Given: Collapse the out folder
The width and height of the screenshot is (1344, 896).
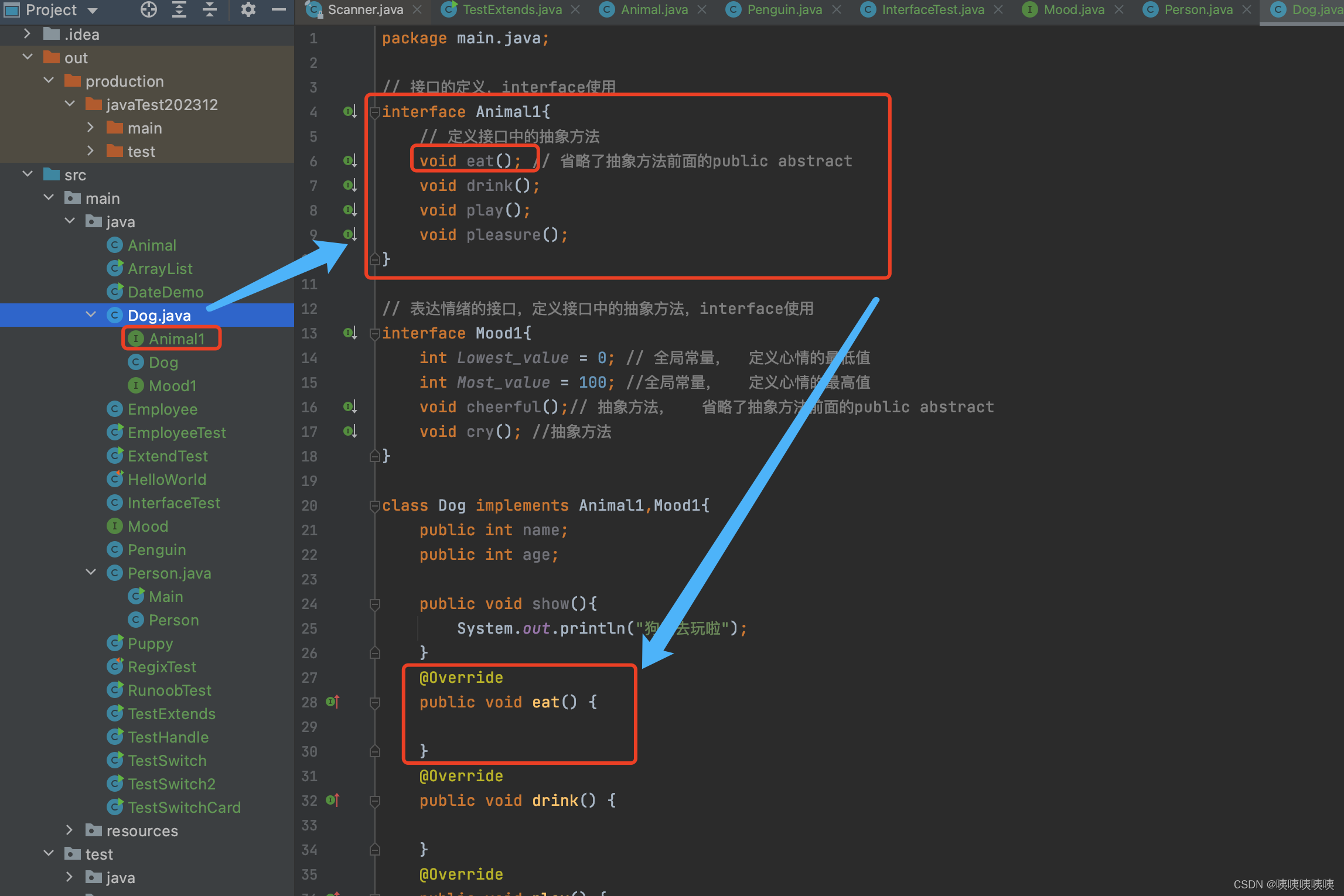Looking at the screenshot, I should click(x=27, y=57).
